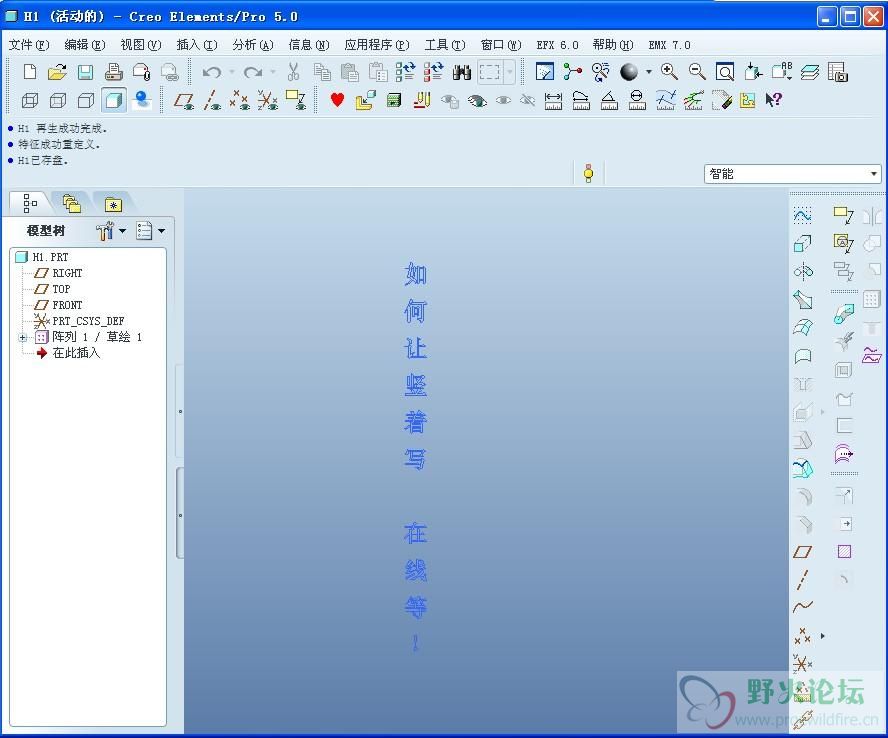Open context help question-arrow icon
This screenshot has height=738, width=888.
click(774, 100)
